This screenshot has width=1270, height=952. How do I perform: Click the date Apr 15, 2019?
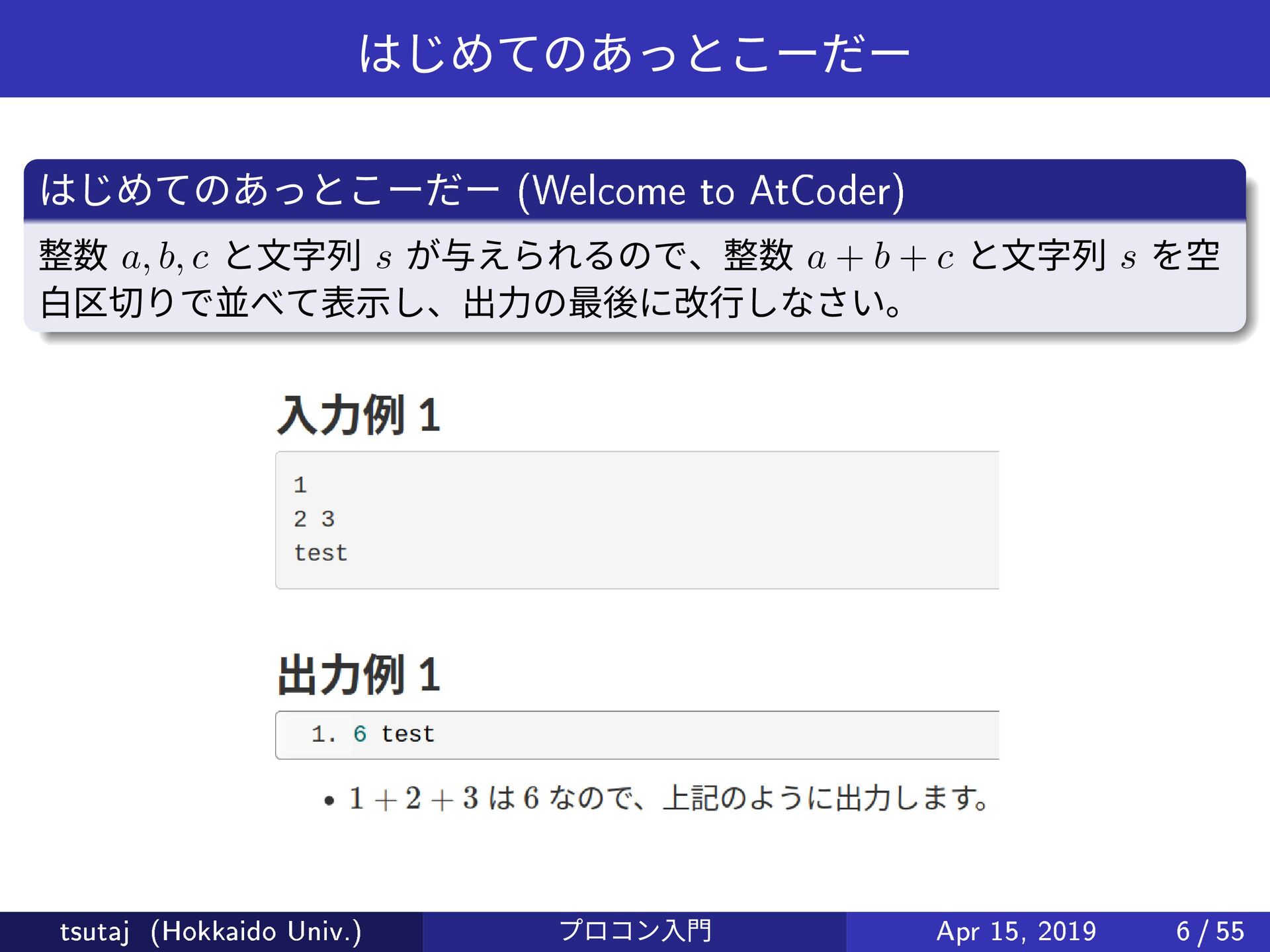pyautogui.click(x=1016, y=932)
